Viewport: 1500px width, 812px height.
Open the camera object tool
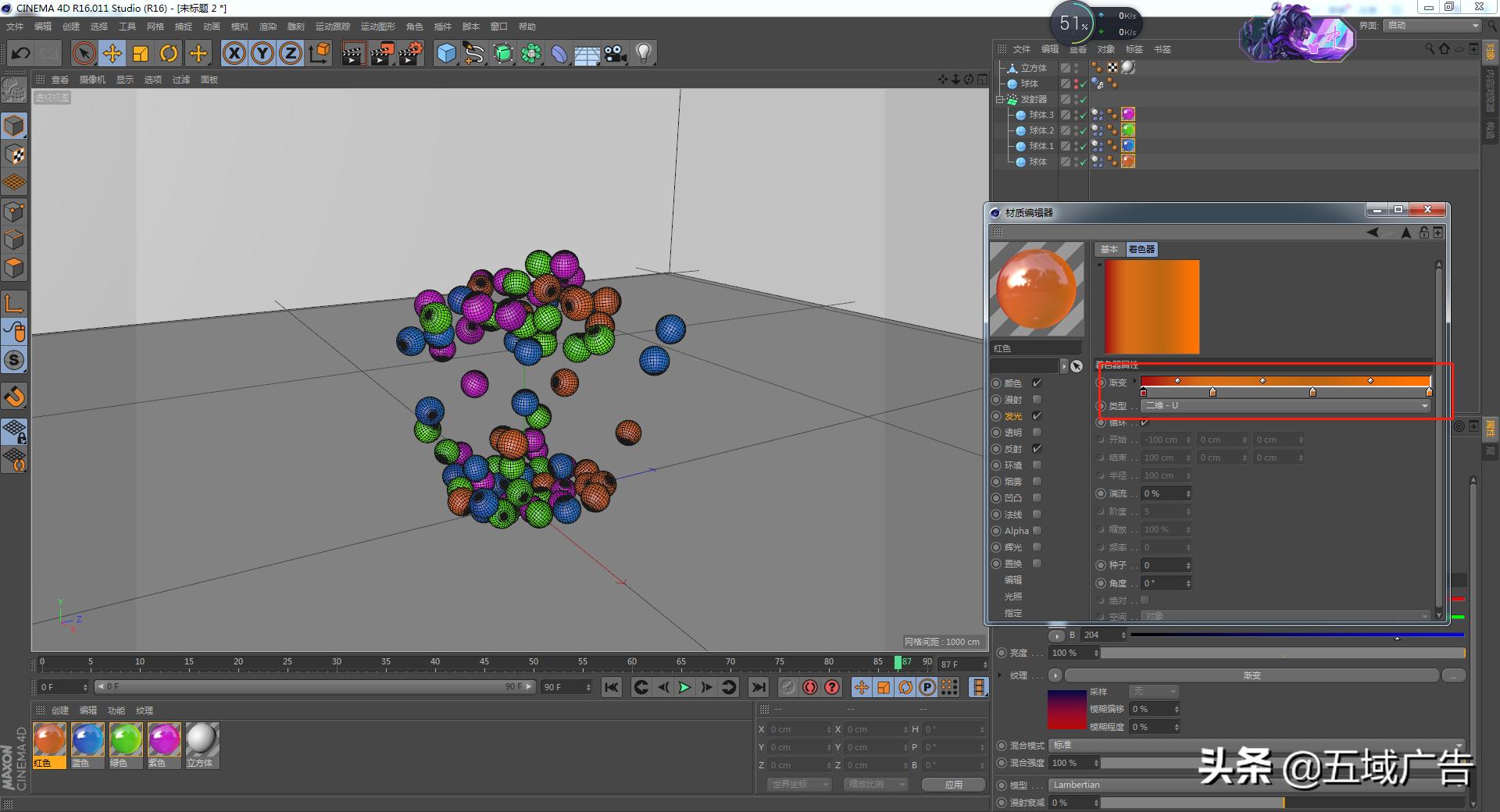tap(616, 54)
